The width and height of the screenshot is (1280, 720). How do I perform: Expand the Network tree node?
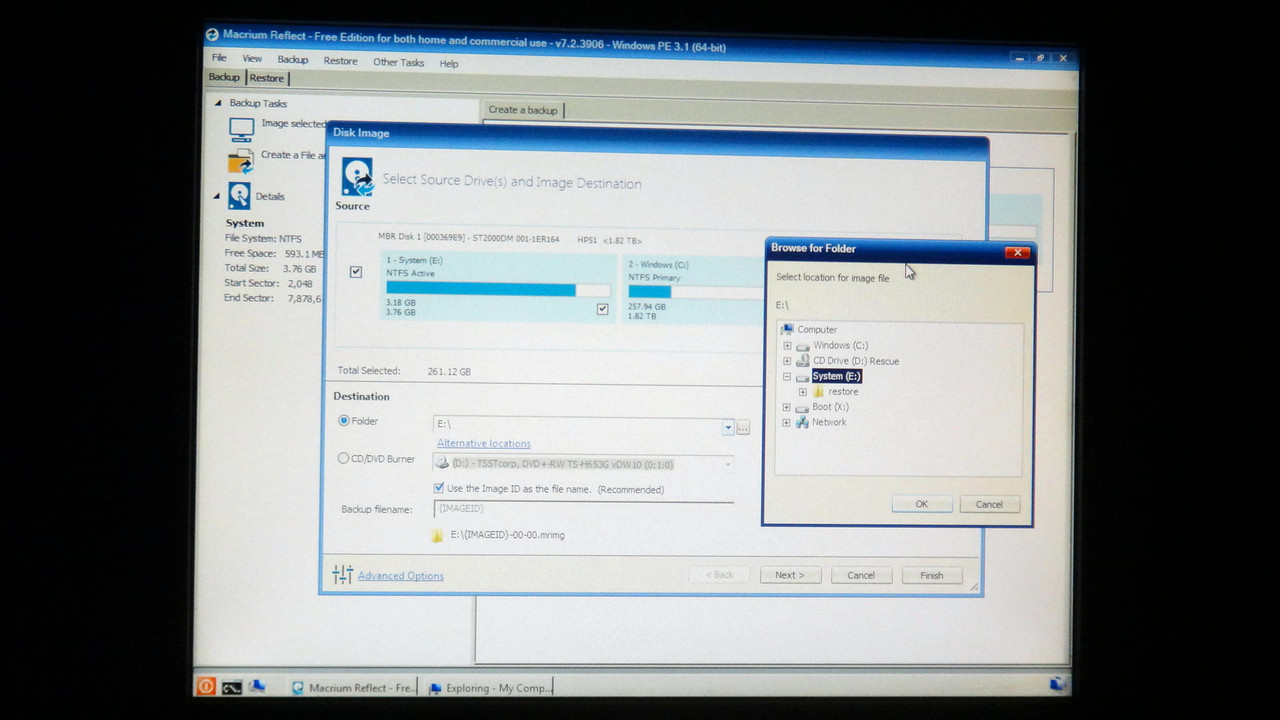(786, 423)
